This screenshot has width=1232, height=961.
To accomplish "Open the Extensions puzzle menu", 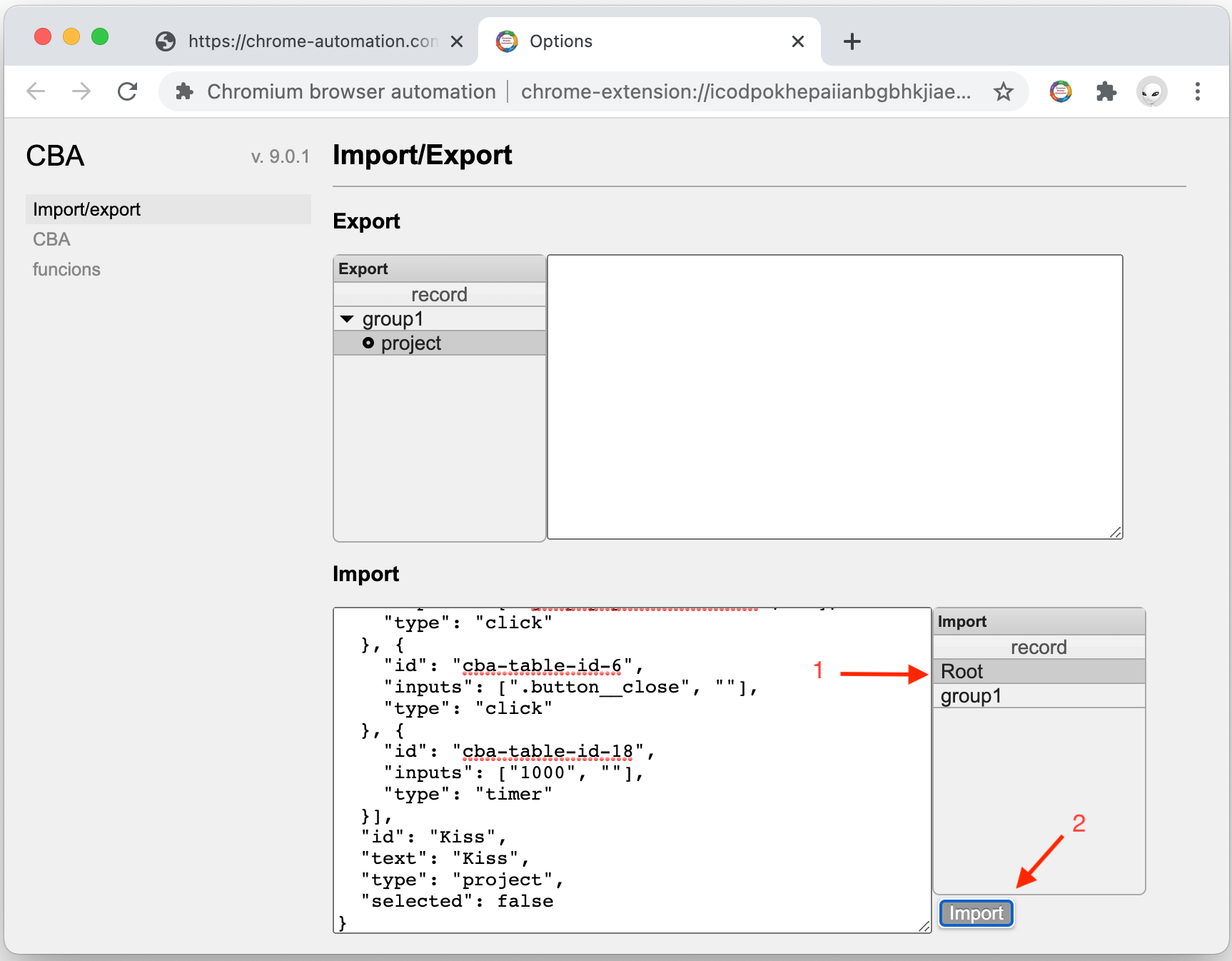I will 1106,91.
